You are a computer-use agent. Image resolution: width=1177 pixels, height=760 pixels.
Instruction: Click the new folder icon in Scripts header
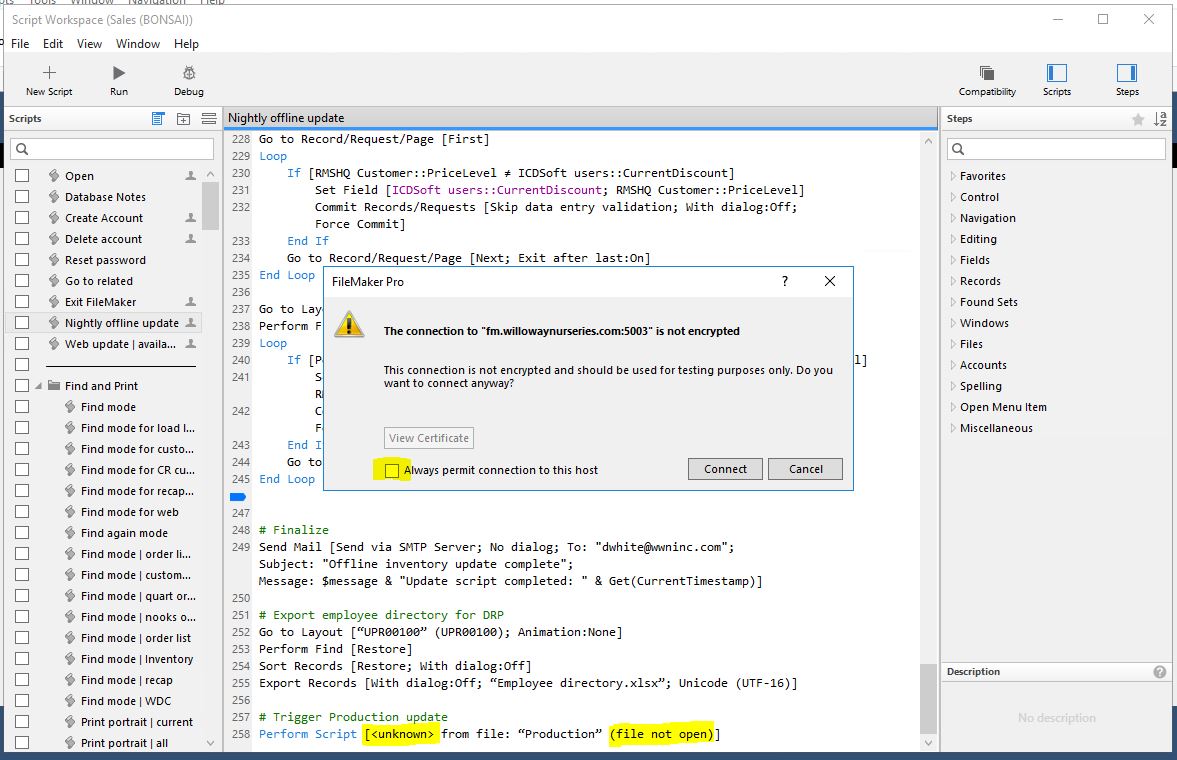click(183, 119)
